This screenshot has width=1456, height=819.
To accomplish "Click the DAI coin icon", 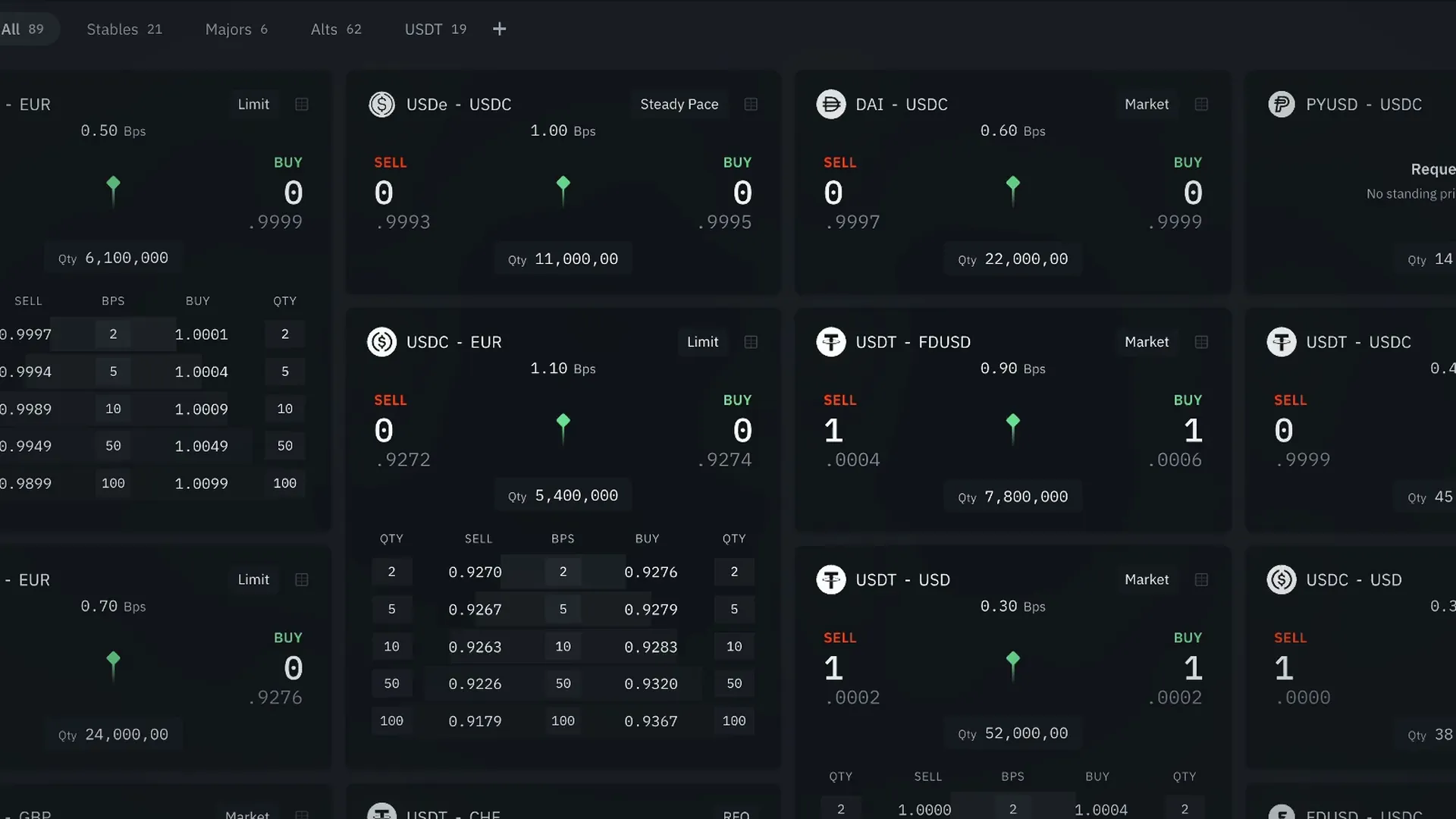I will (831, 105).
